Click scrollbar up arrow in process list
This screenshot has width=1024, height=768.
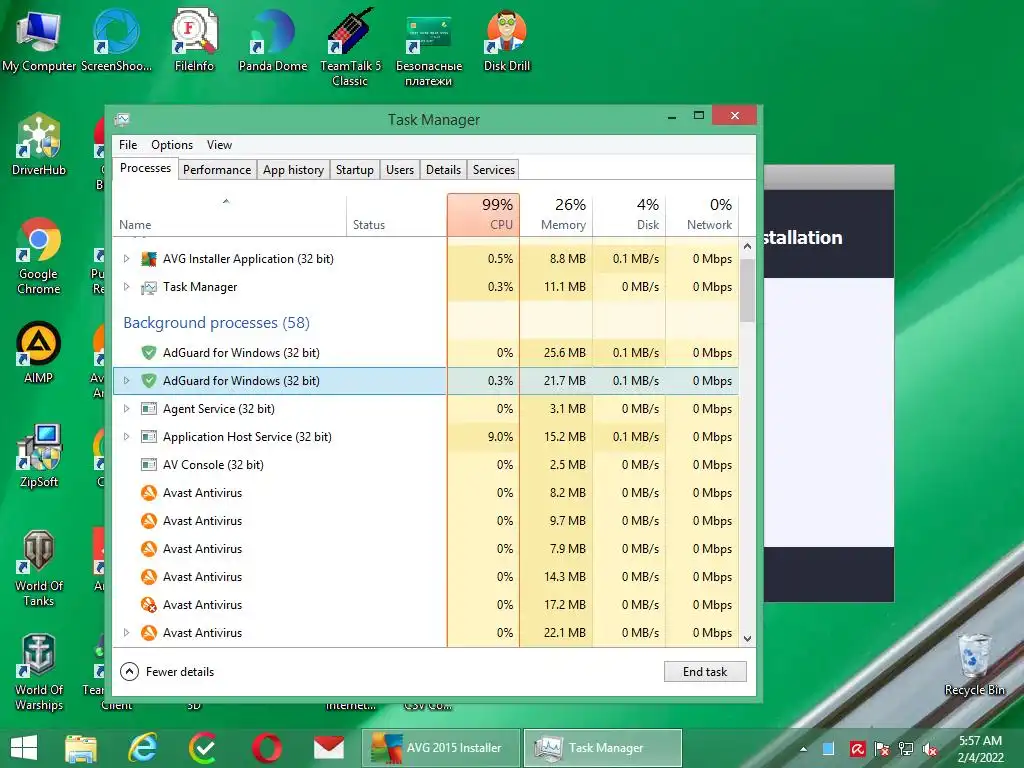coord(748,246)
